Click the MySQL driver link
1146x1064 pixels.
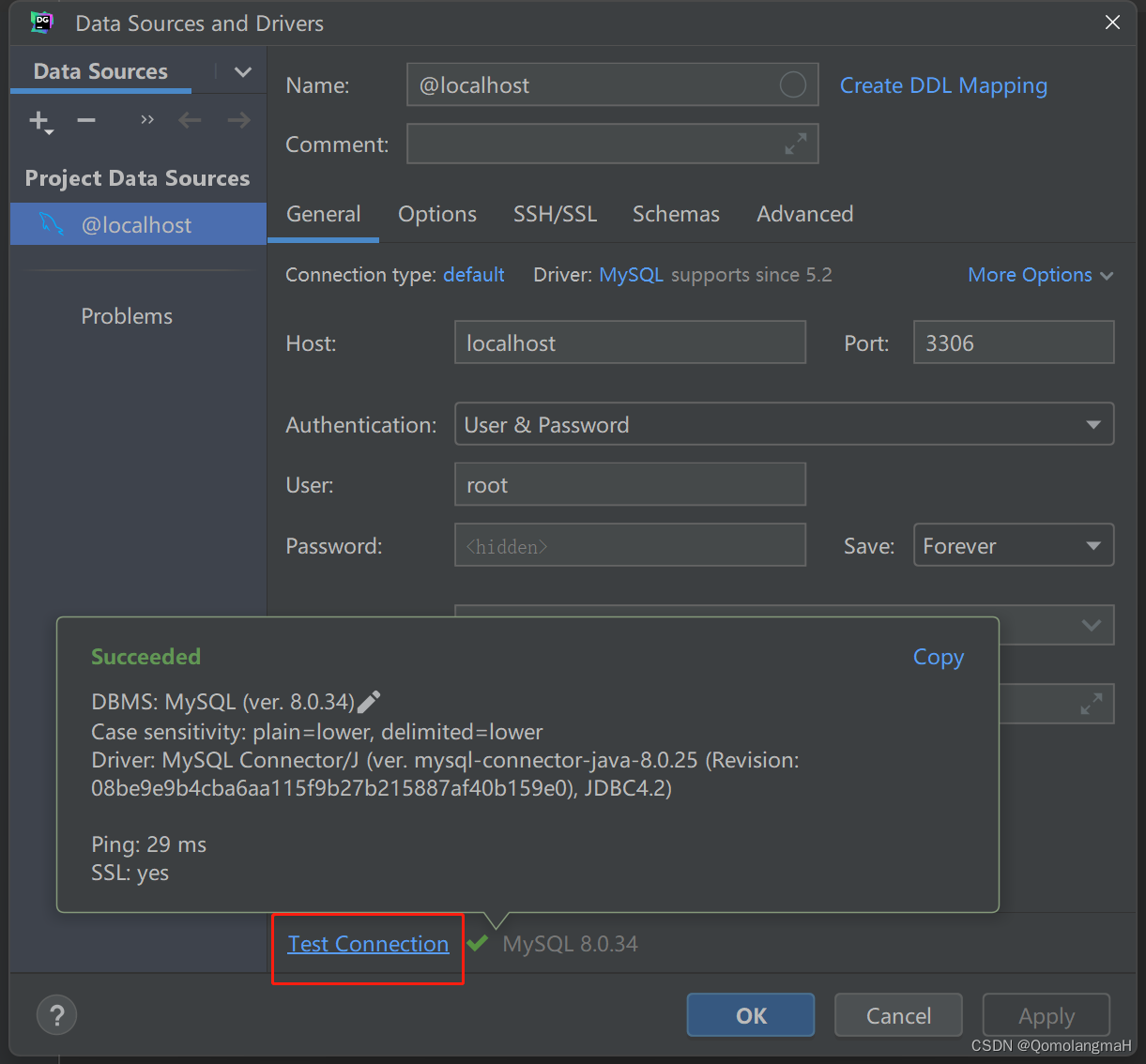pos(631,275)
